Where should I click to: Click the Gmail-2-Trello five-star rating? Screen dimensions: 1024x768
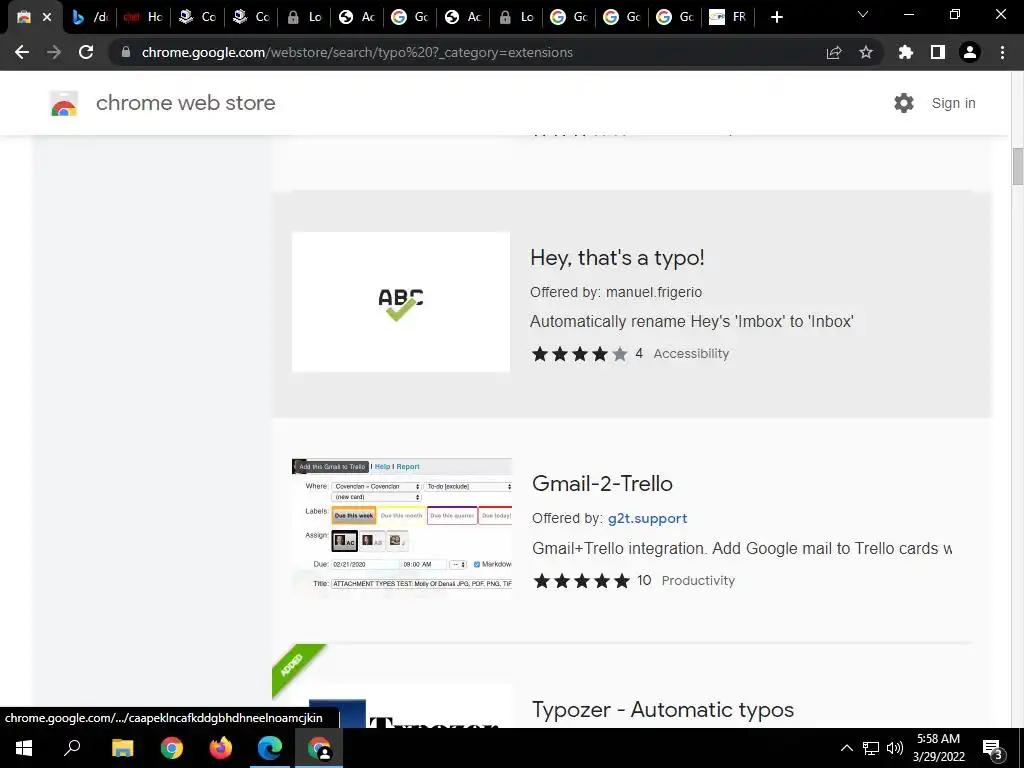coord(581,581)
